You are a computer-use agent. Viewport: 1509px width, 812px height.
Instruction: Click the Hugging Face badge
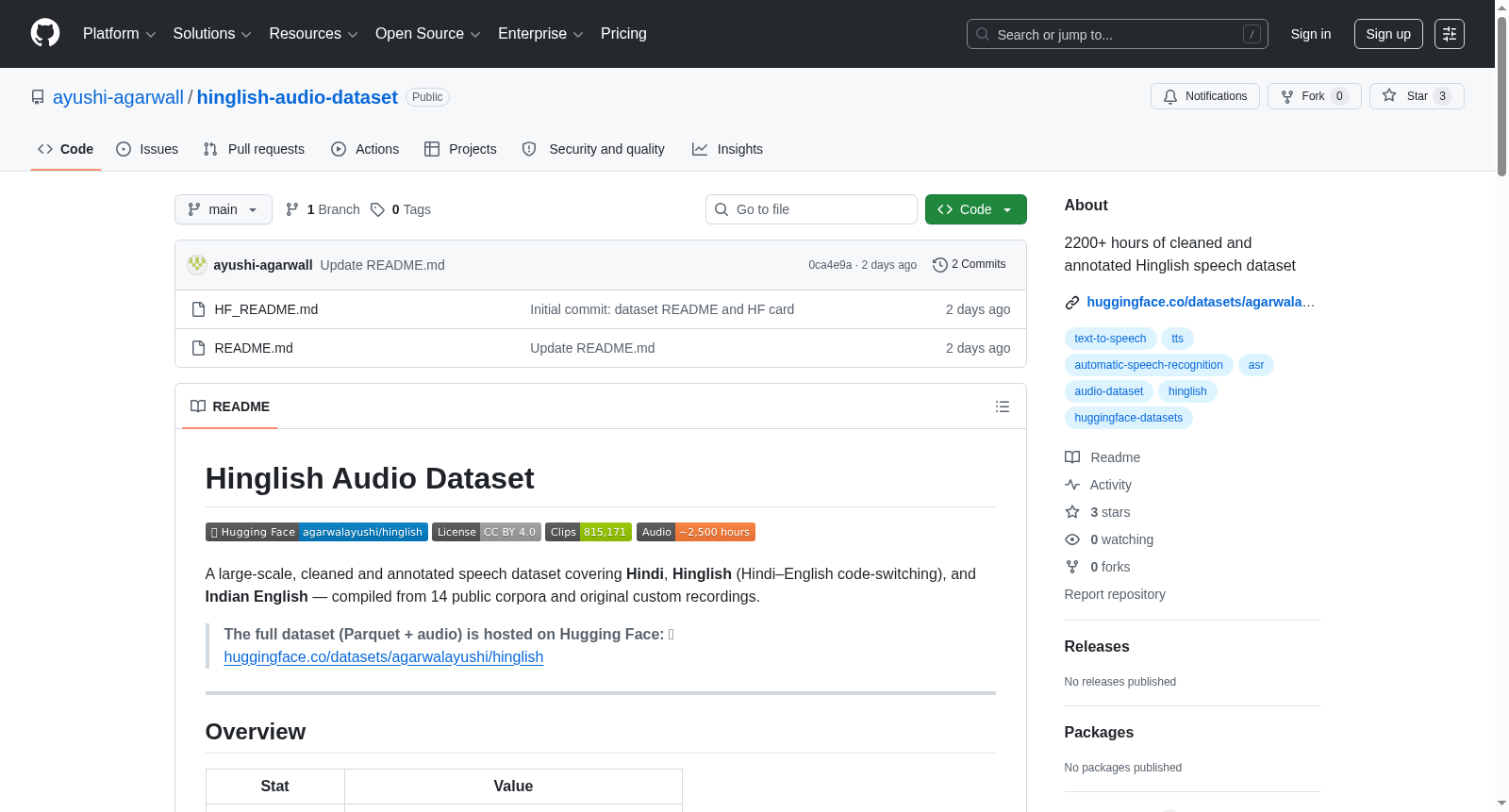tap(317, 532)
